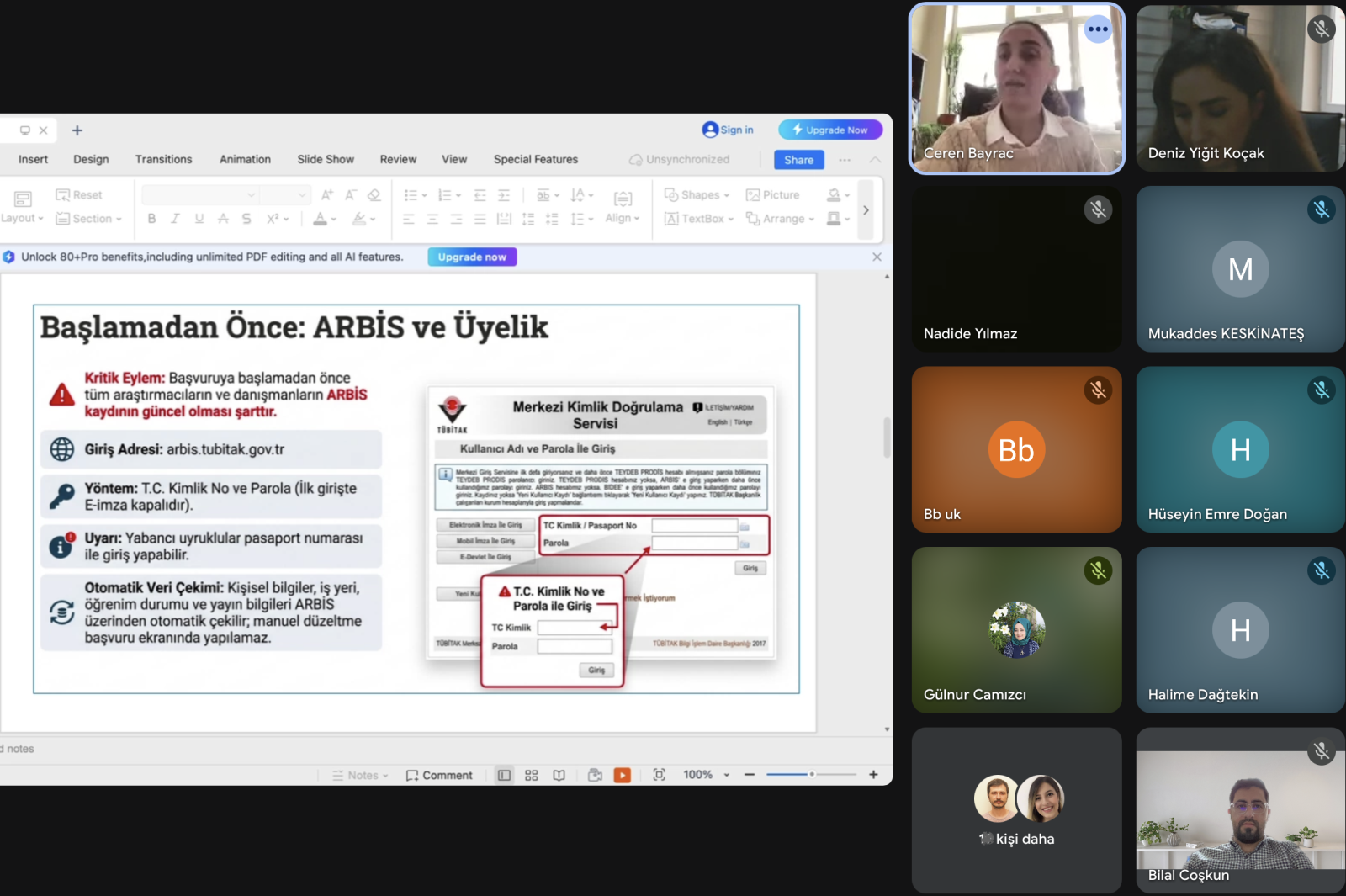Adjust the zoom slider handle
1346x896 pixels.
click(x=812, y=774)
